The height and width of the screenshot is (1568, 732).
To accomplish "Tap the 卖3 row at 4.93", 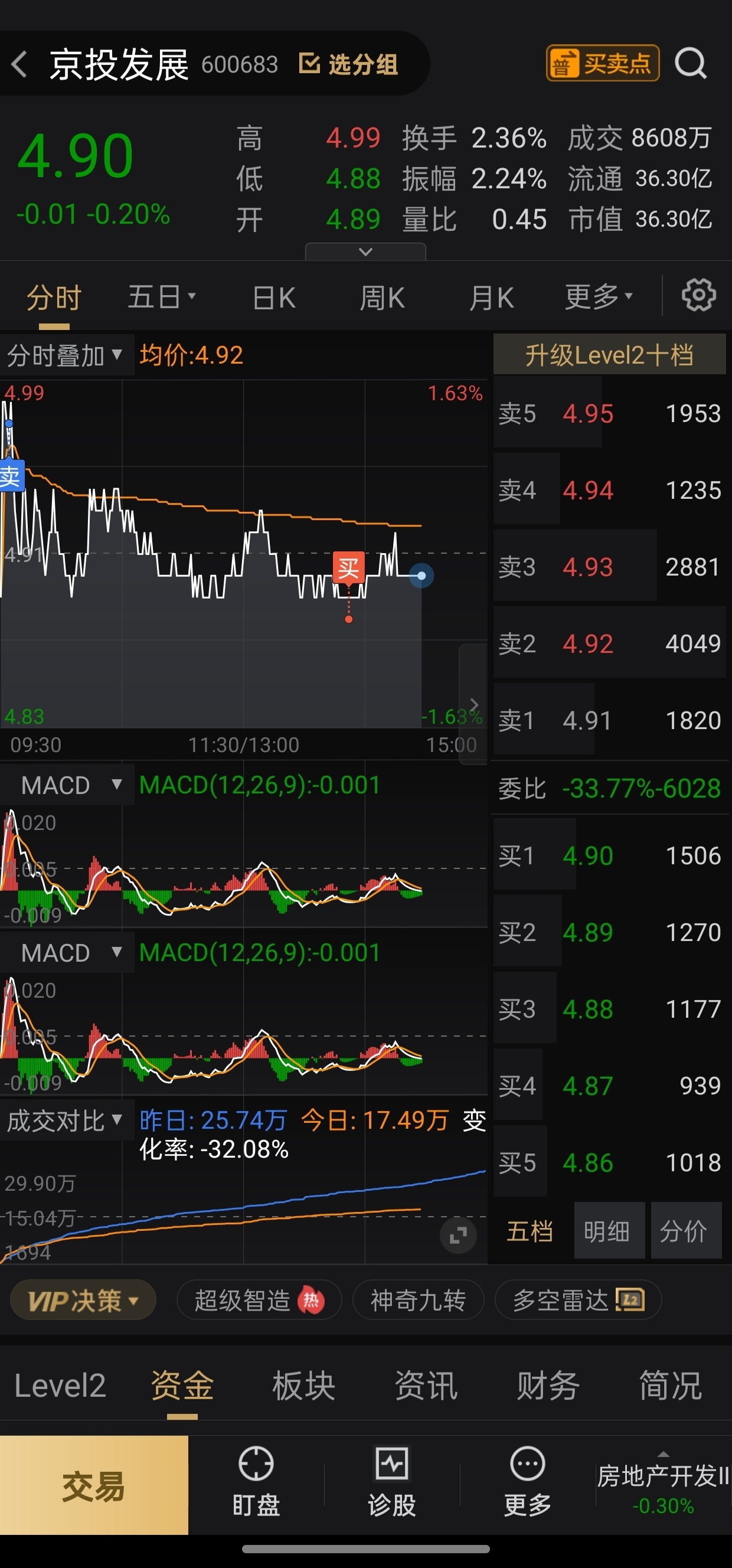I will point(610,567).
